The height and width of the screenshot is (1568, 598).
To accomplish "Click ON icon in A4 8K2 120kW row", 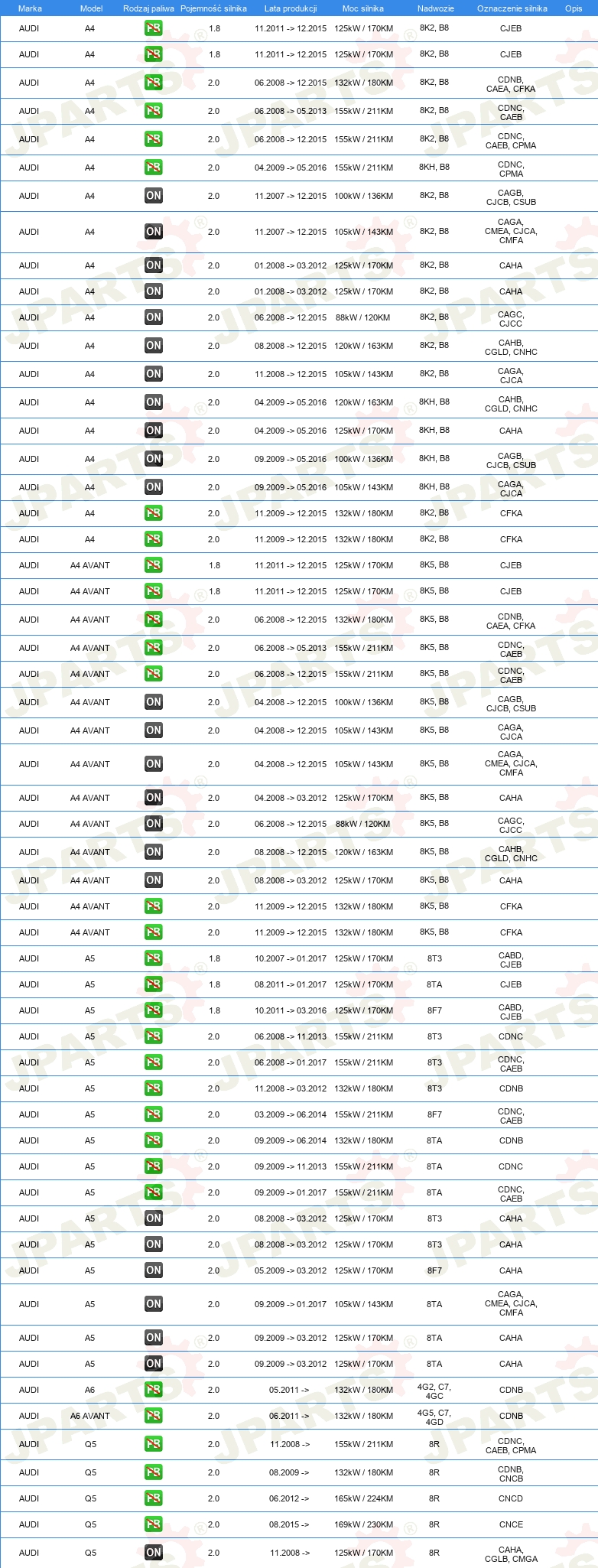I will [x=154, y=346].
